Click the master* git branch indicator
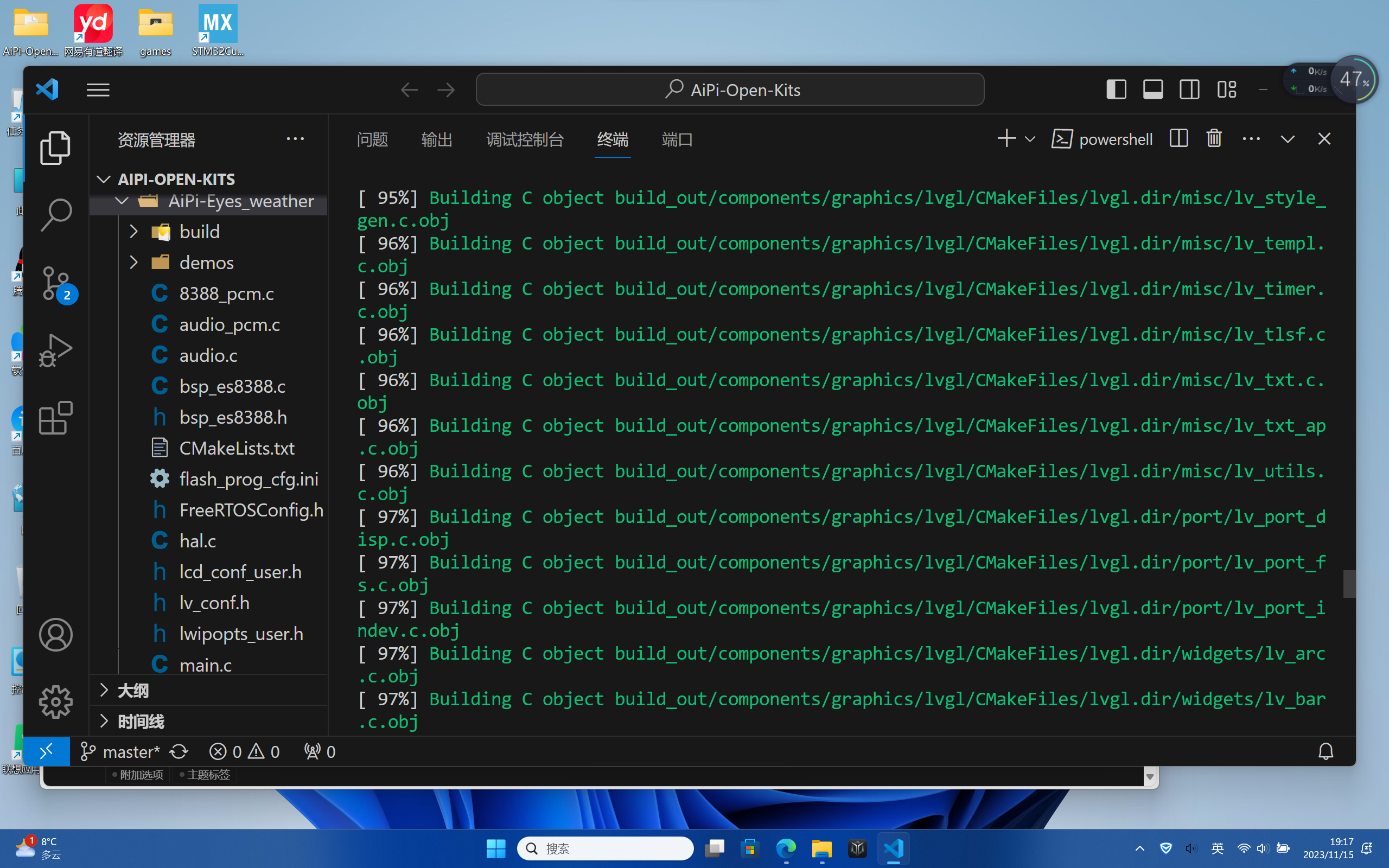 (120, 751)
